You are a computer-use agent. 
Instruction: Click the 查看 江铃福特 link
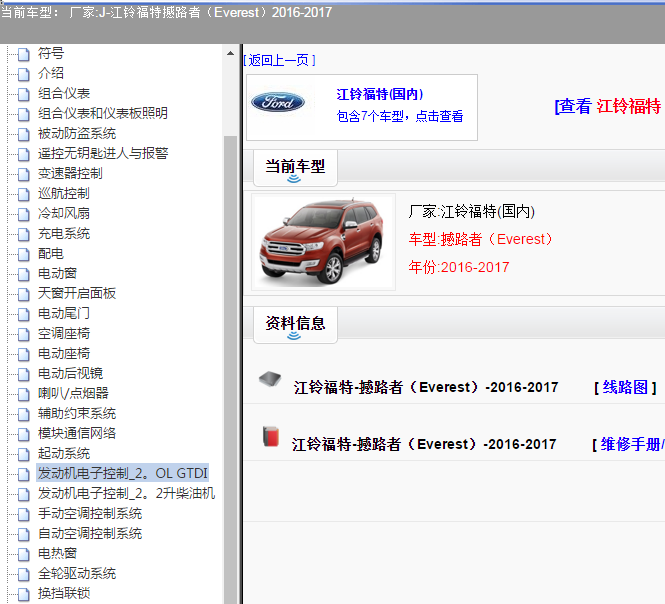point(608,106)
